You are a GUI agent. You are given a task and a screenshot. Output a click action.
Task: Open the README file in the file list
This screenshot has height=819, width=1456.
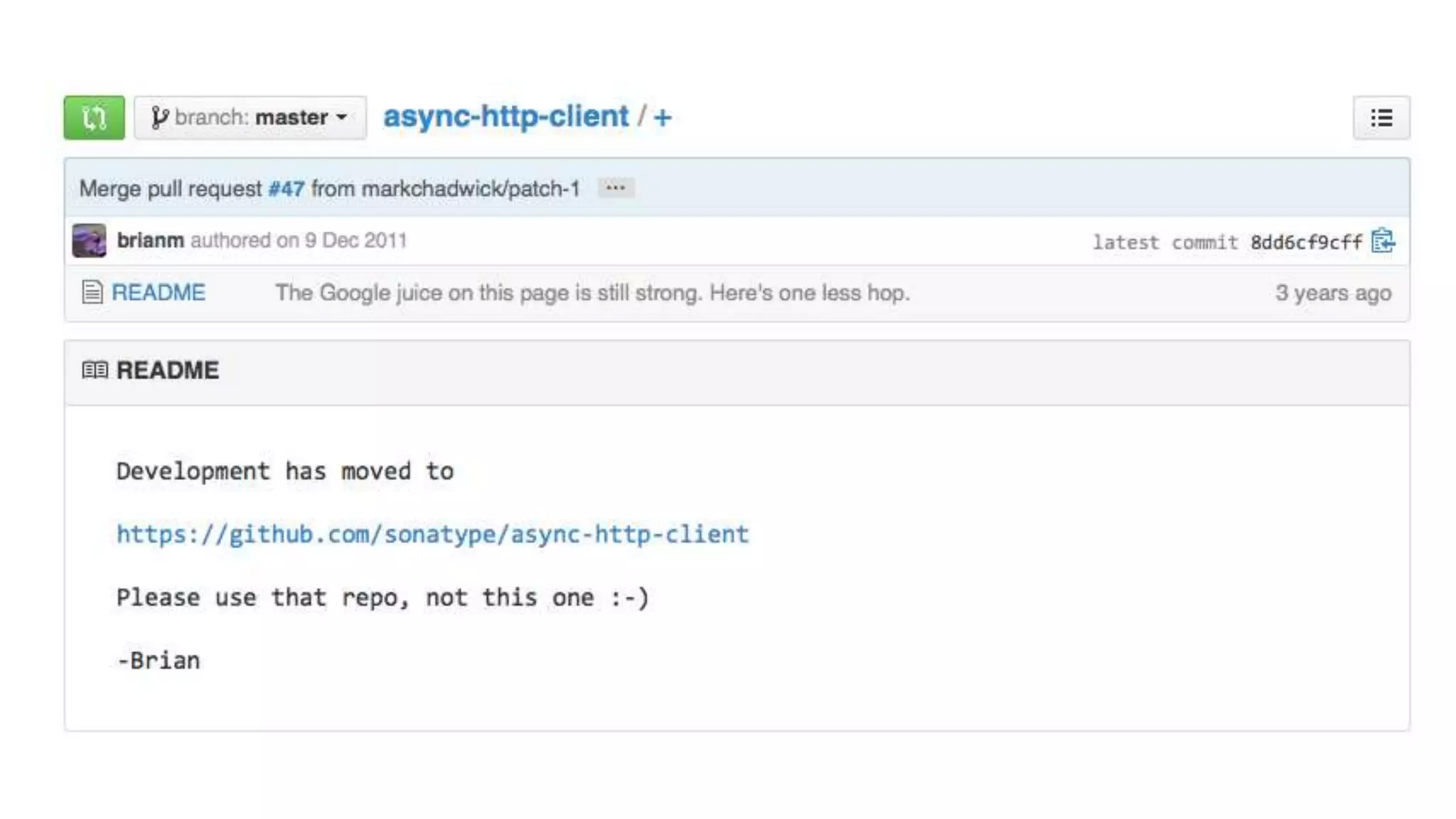point(158,292)
